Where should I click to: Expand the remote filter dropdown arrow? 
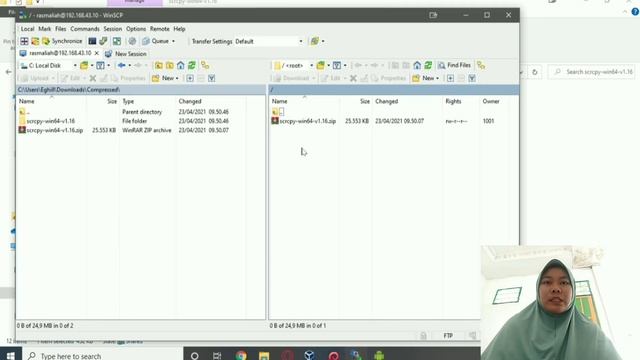click(x=345, y=66)
